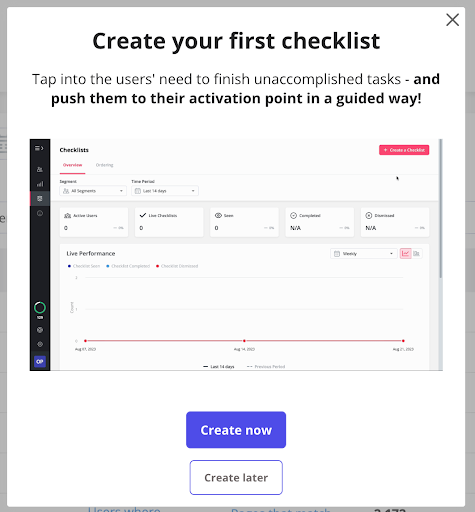475x512 pixels.
Task: Open the users icon in the dark sidebar
Action: (x=40, y=169)
